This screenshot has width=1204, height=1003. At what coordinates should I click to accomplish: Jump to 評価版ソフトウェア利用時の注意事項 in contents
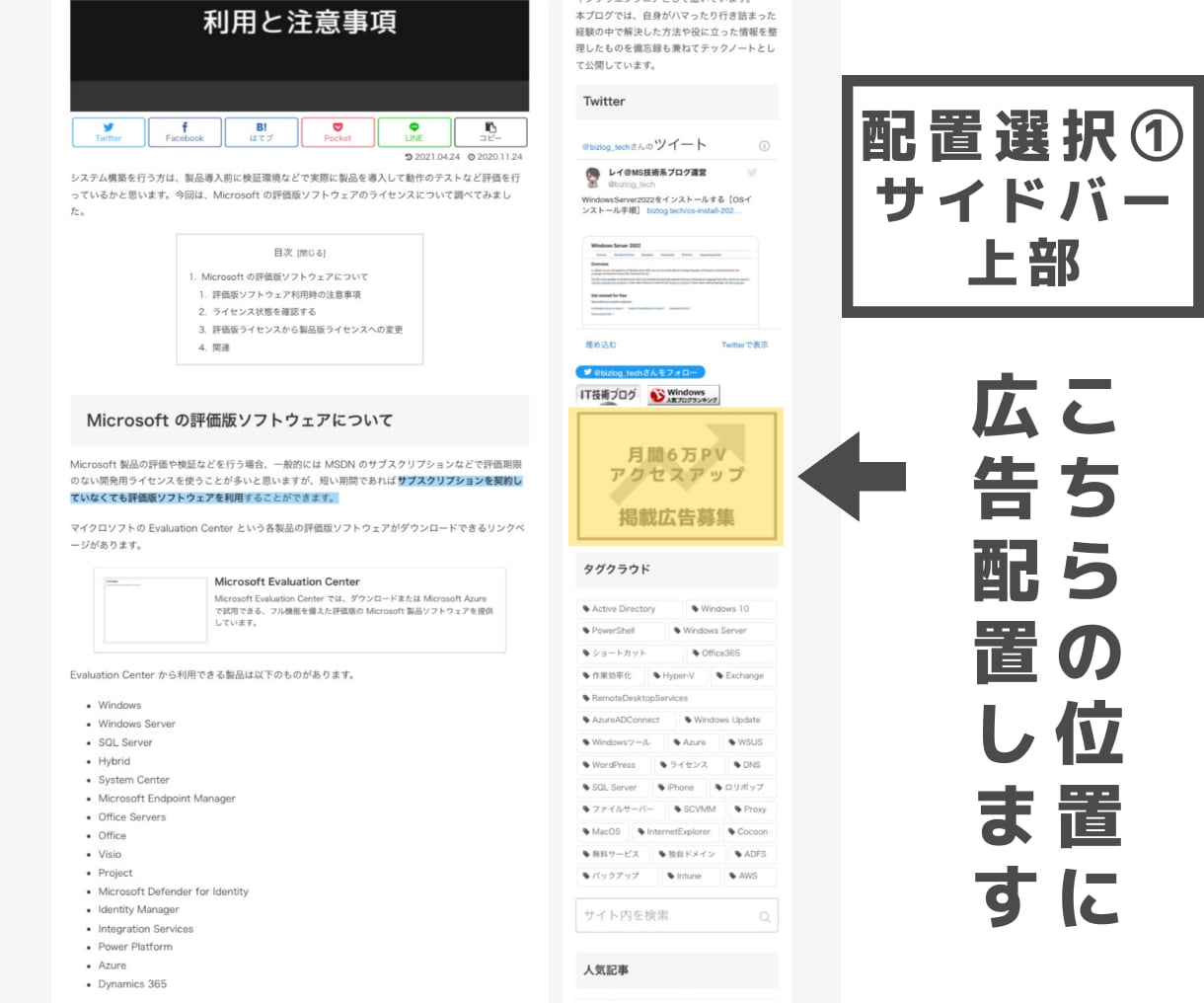point(286,295)
